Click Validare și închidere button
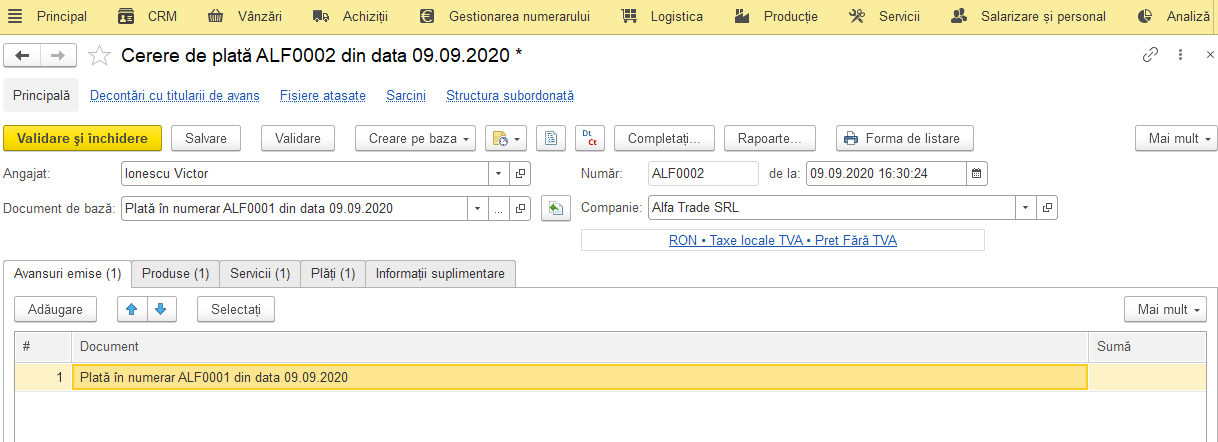Screen dimensions: 1218x442 [82, 138]
